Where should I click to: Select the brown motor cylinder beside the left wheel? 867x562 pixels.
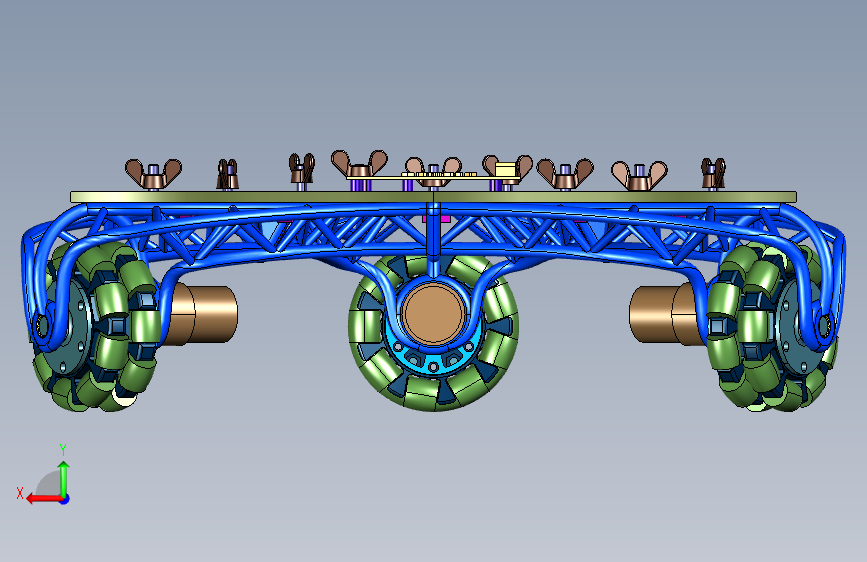point(202,315)
